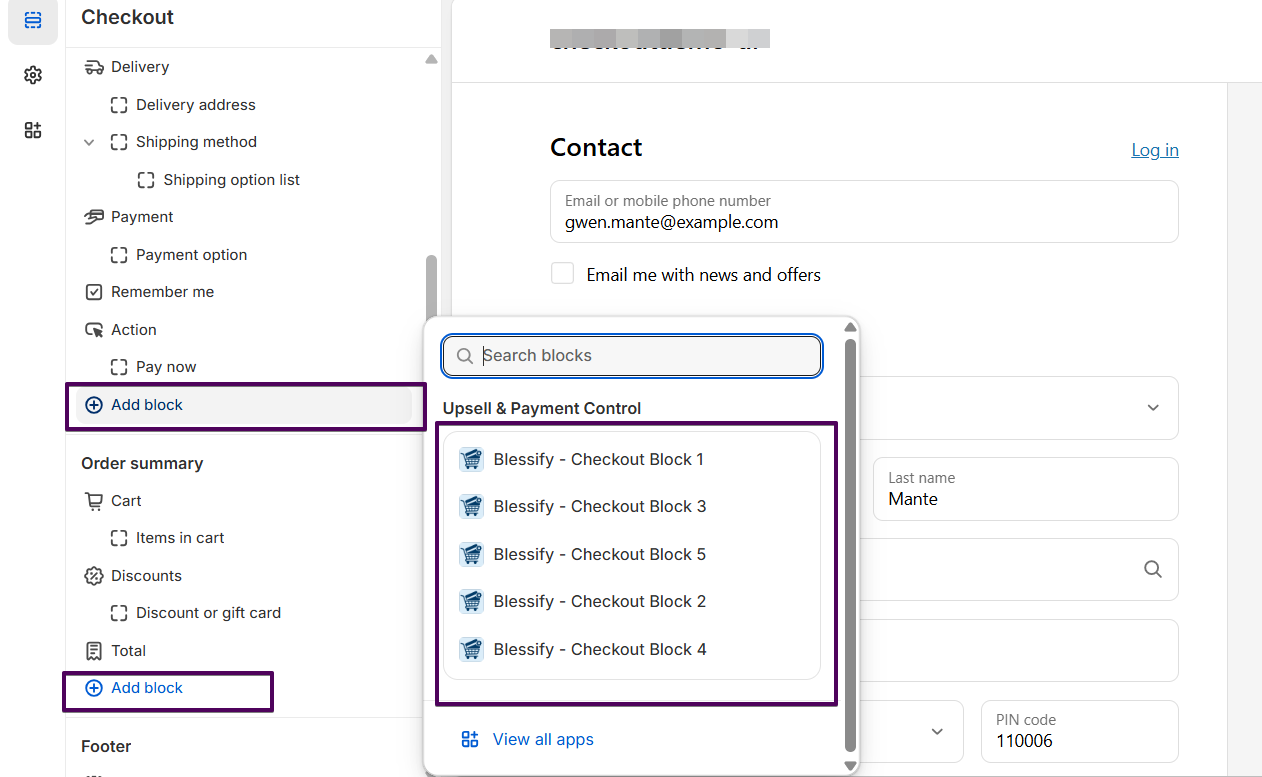
Task: Click the Discounts badge icon
Action: [x=94, y=576]
